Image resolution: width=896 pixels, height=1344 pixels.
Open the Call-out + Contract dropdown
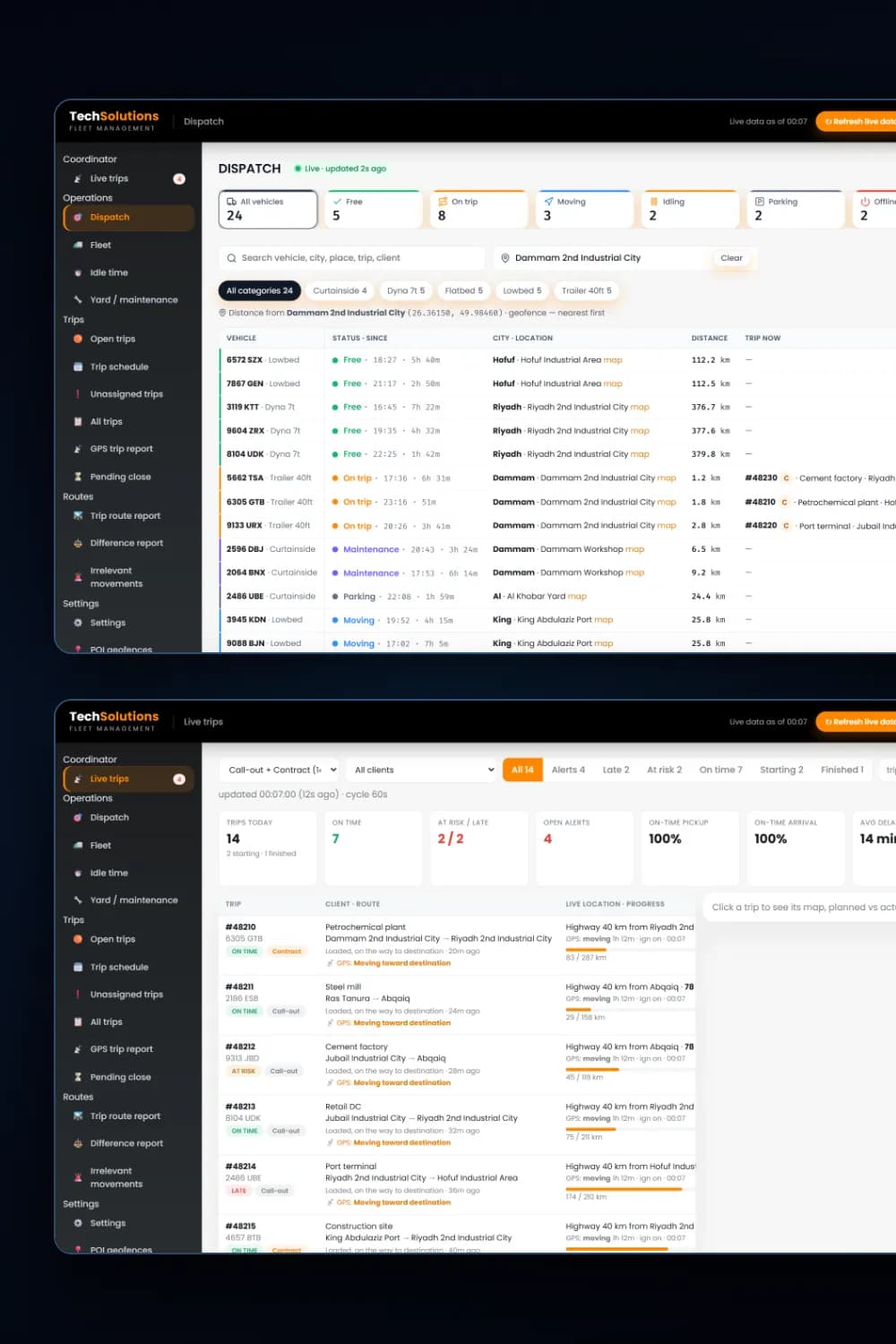[280, 770]
